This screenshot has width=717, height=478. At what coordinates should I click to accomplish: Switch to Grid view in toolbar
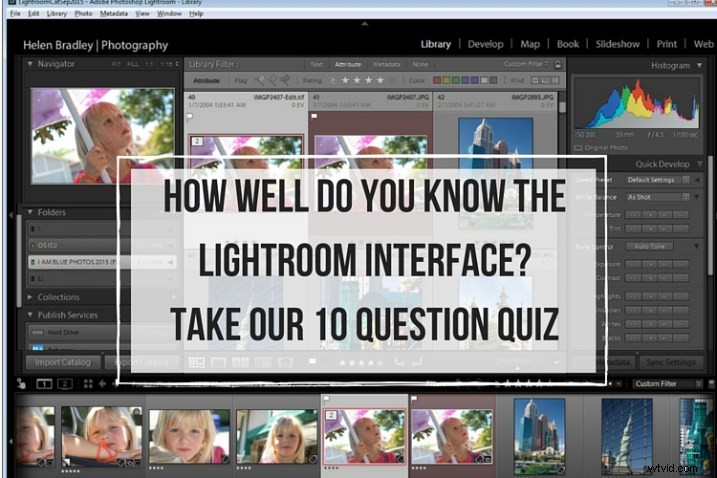[197, 363]
